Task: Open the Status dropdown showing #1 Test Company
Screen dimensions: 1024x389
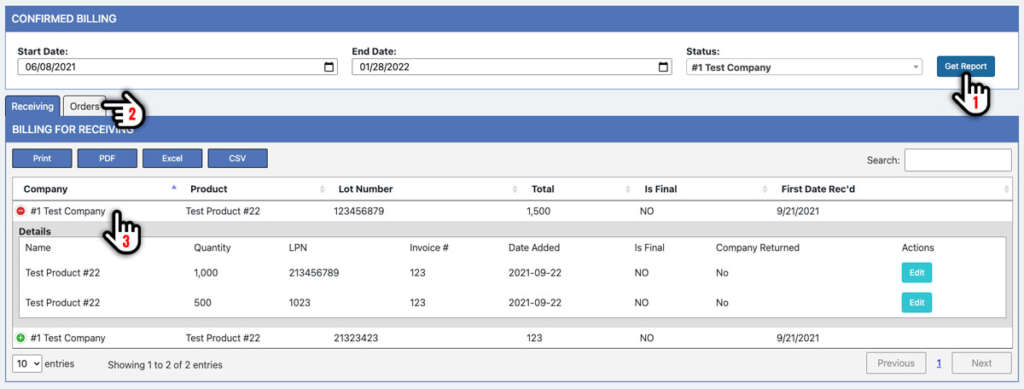Action: (804, 67)
